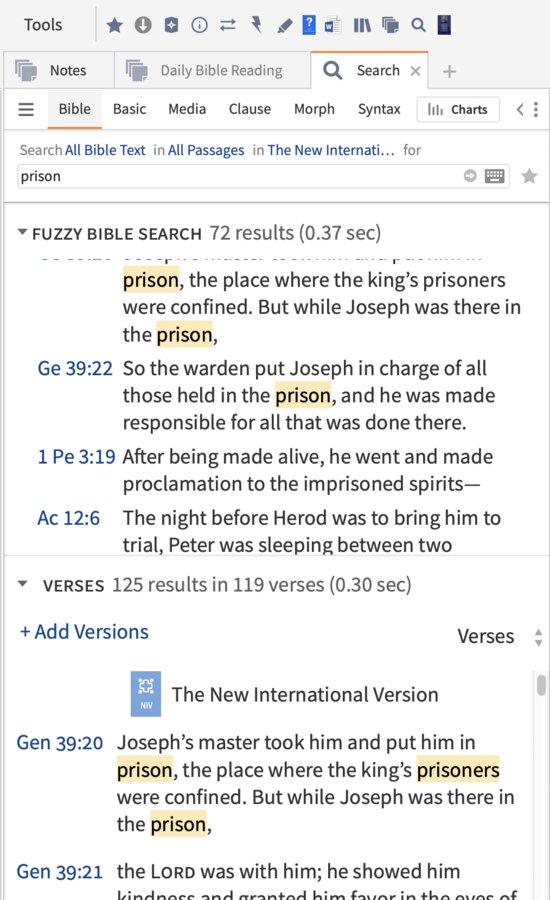Click the verses results scrollbar thumb

tap(541, 685)
